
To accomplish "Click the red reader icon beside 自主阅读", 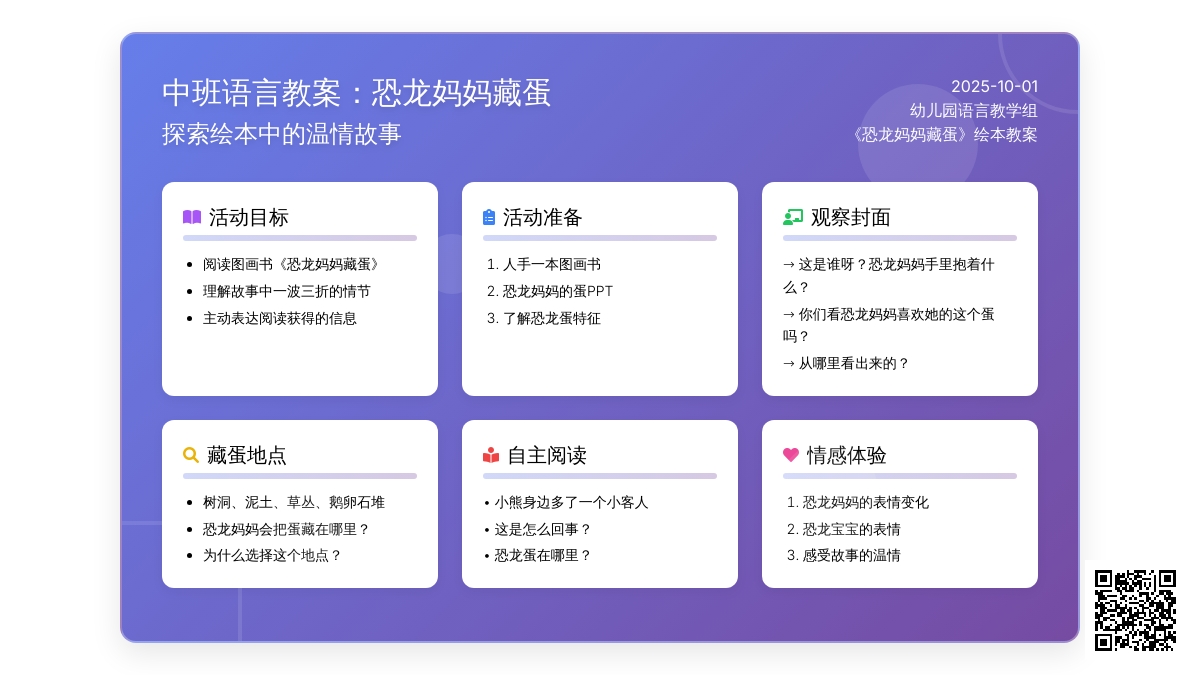I will point(491,455).
